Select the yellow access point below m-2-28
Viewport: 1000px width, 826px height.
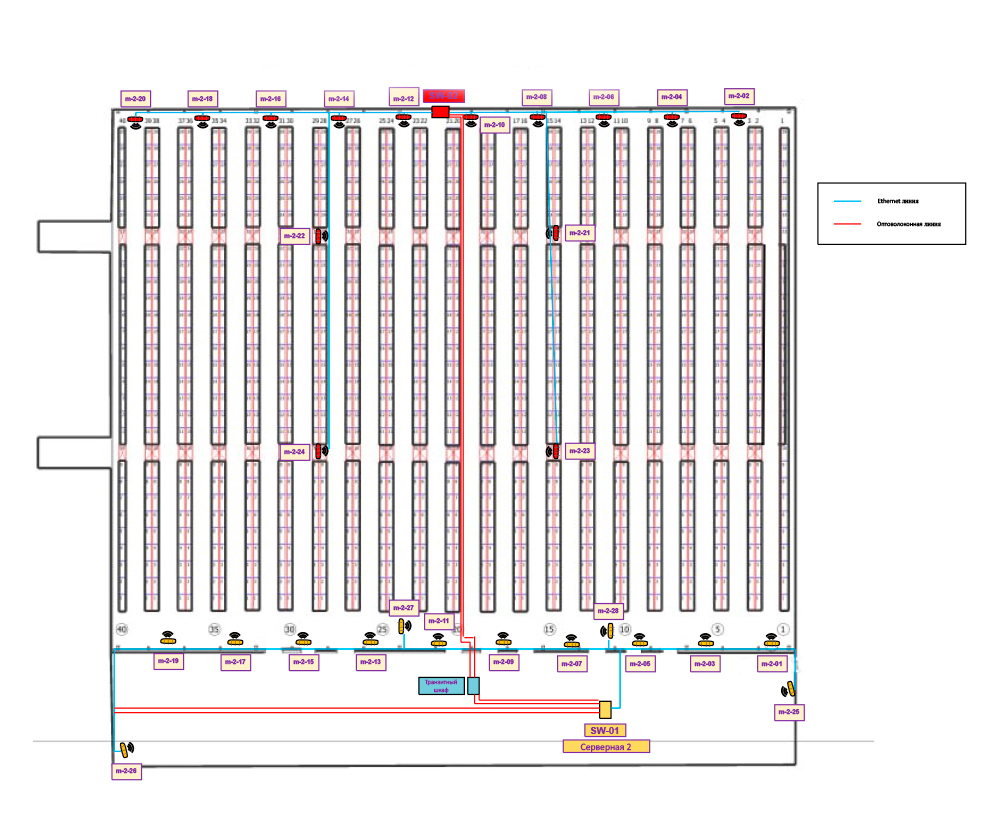point(609,630)
